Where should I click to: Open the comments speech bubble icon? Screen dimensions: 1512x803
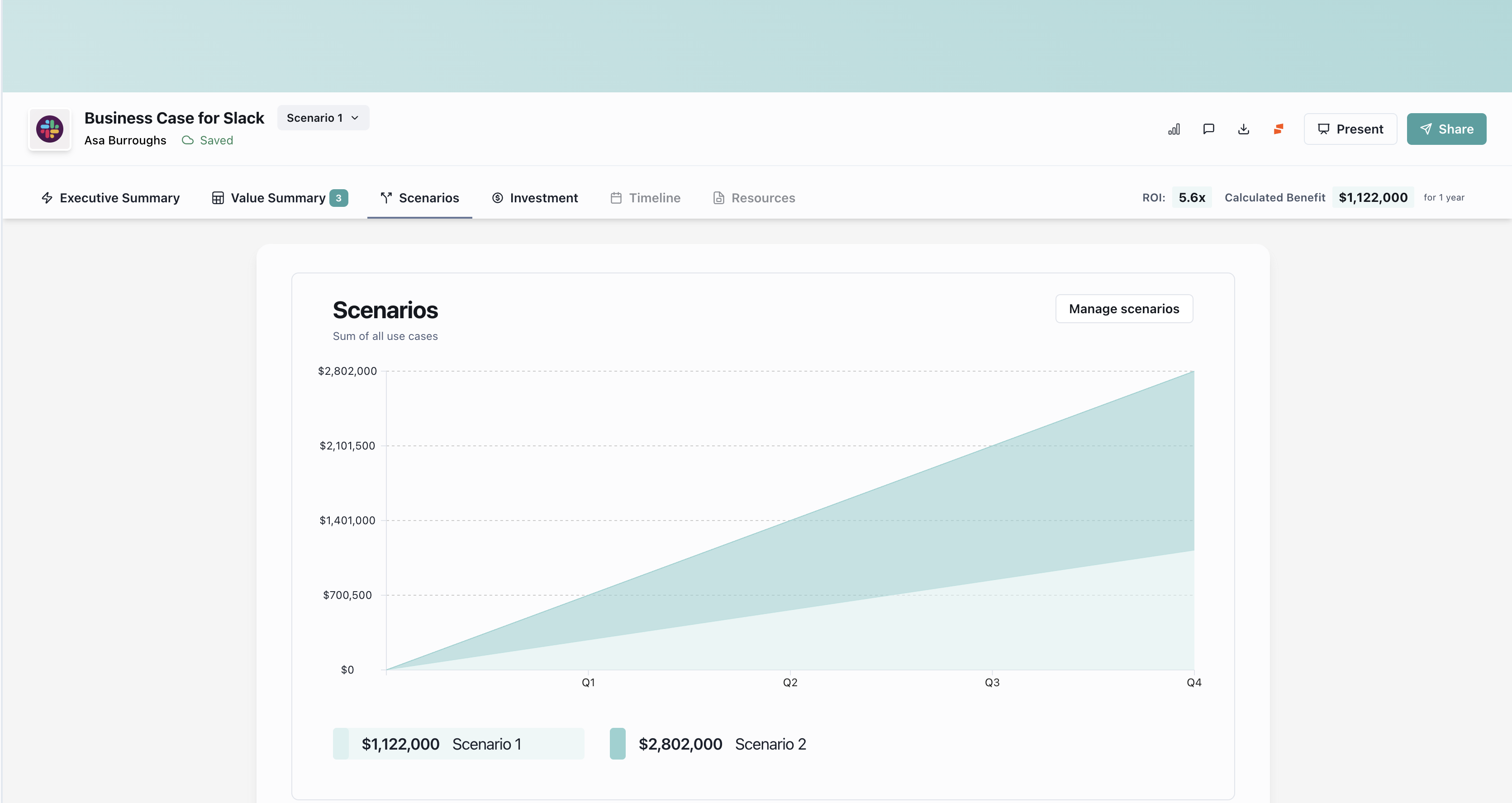pos(1208,129)
